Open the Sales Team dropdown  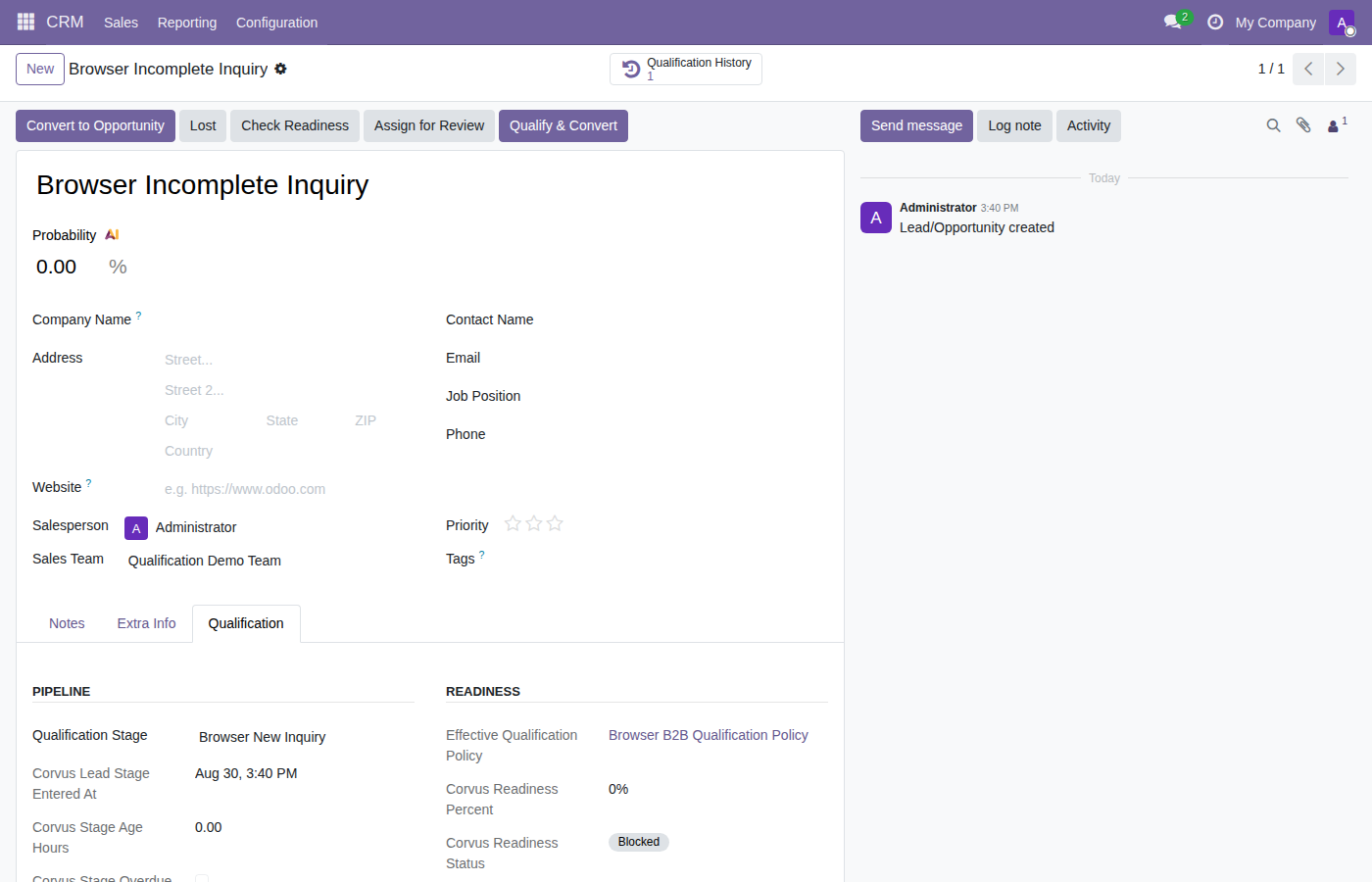[x=269, y=561]
